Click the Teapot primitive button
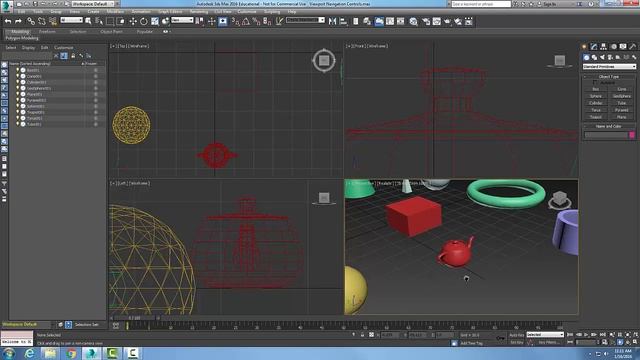 point(596,117)
